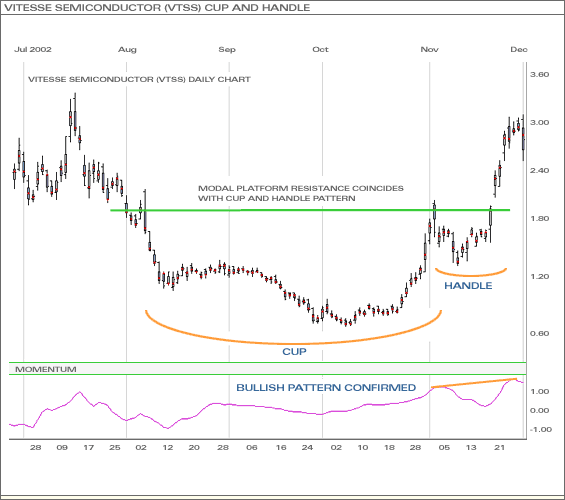The image size is (565, 500).
Task: Click the '05' date tick label
Action: coord(444,448)
